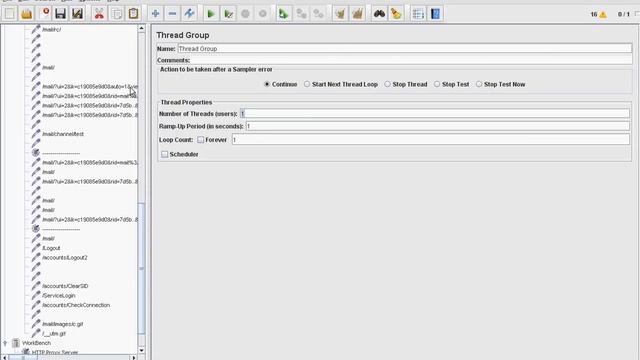
Task: Save test plan as new file
Action: [77, 14]
